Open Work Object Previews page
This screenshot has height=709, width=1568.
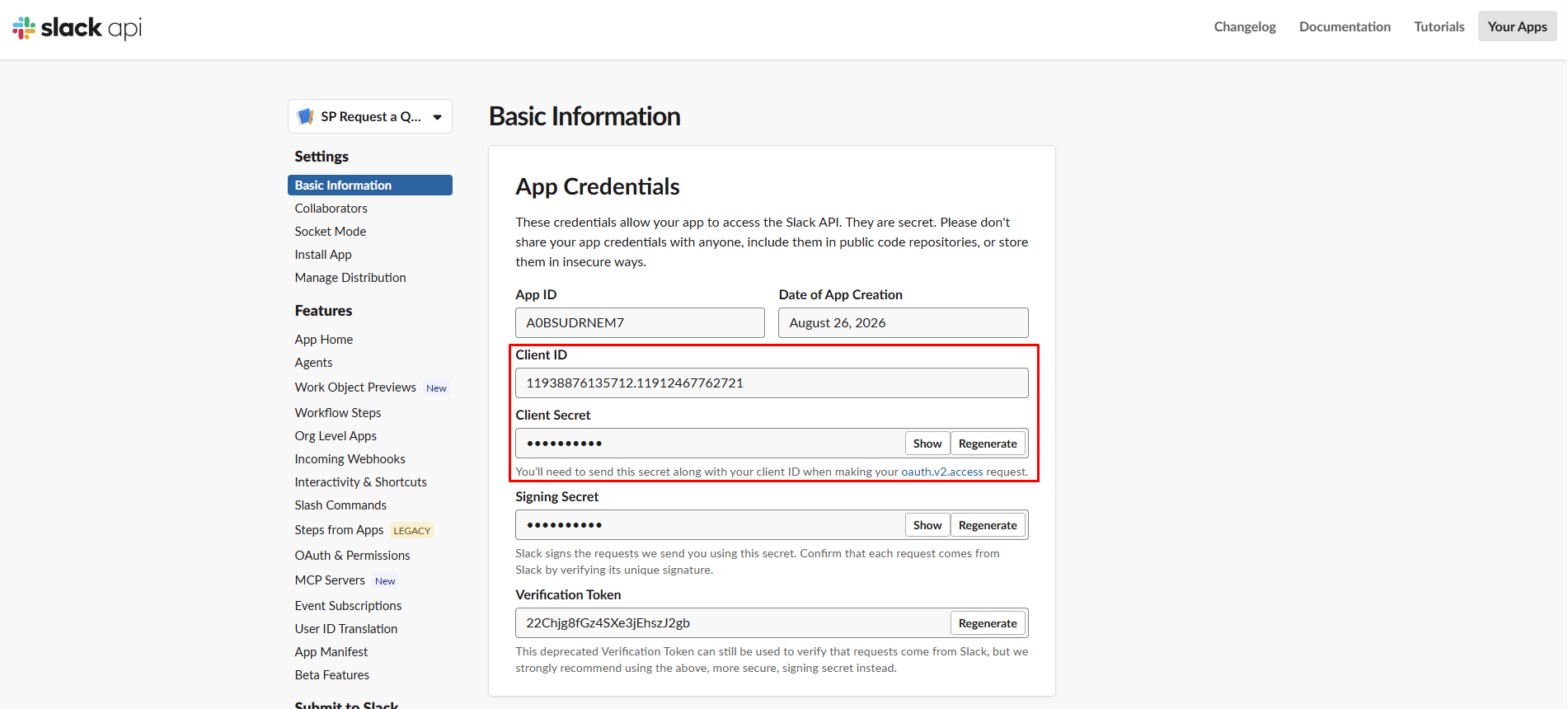tap(355, 387)
